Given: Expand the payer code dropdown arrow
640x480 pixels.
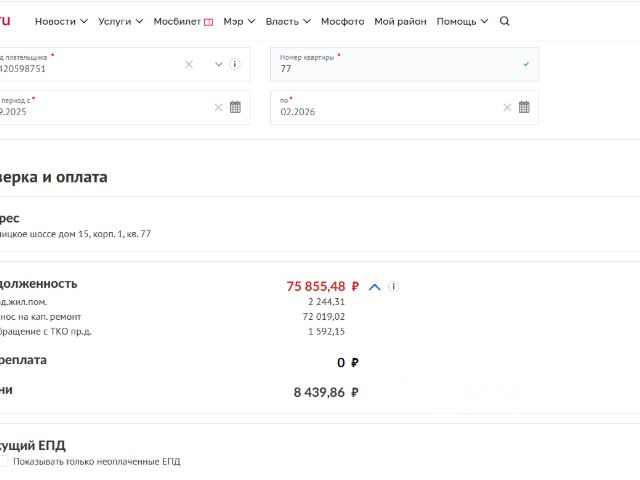Looking at the screenshot, I should [219, 64].
